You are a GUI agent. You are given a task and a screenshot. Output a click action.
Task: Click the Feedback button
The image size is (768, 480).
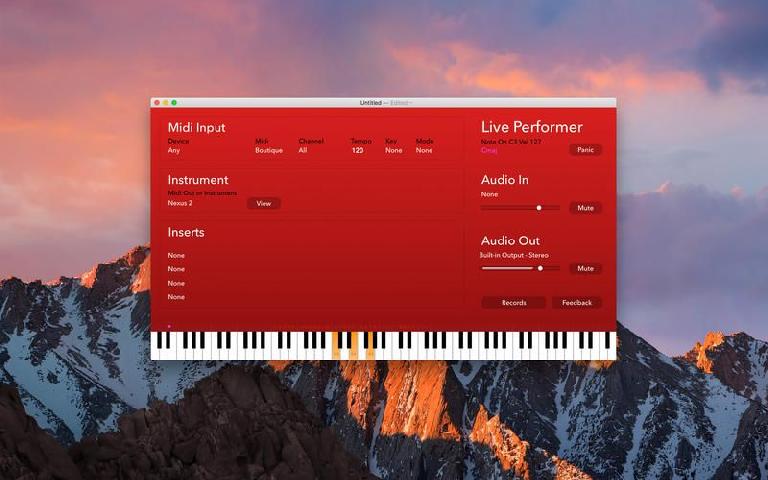(x=577, y=303)
